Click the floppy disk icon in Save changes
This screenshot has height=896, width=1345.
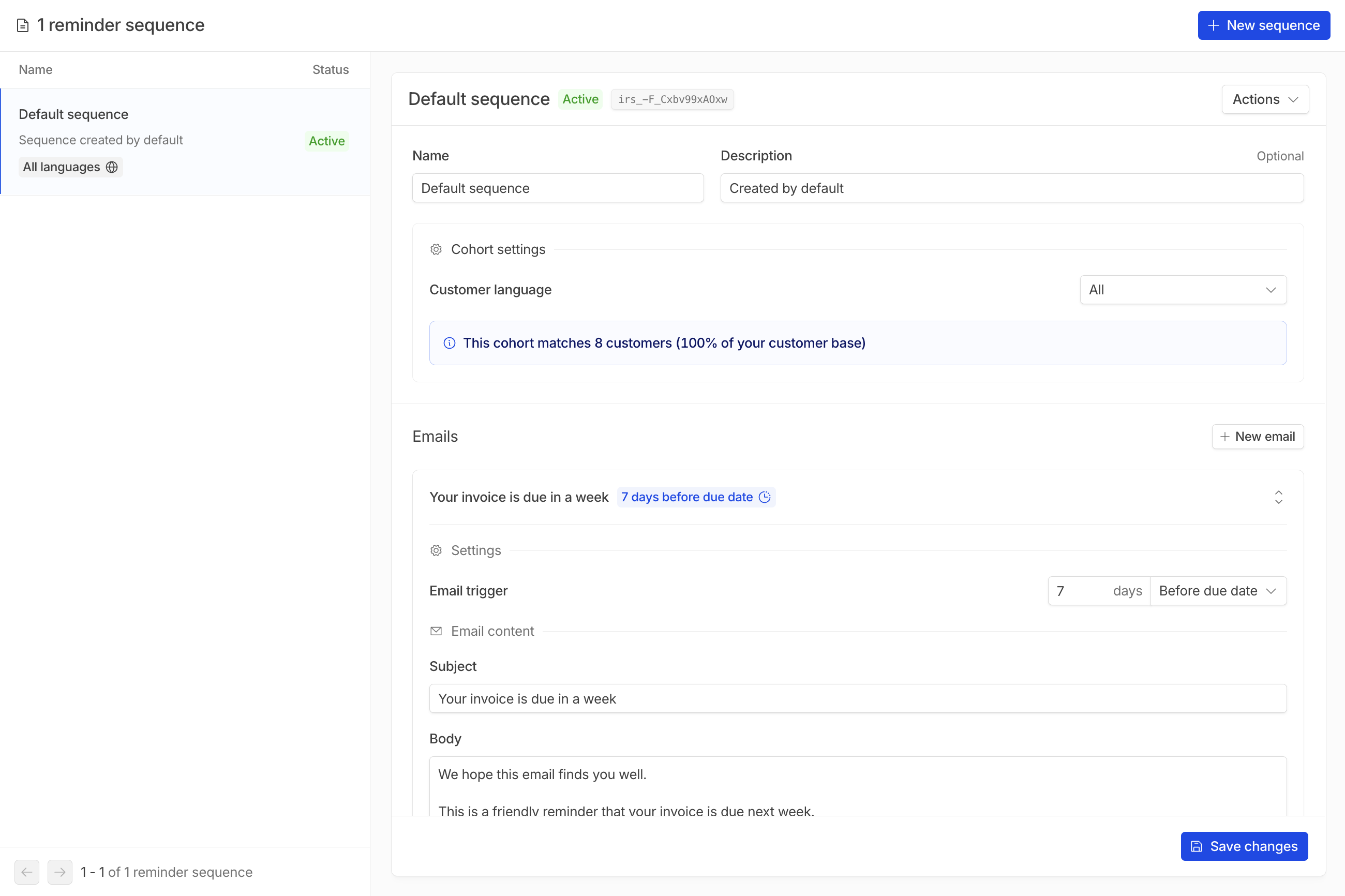[x=1197, y=846]
